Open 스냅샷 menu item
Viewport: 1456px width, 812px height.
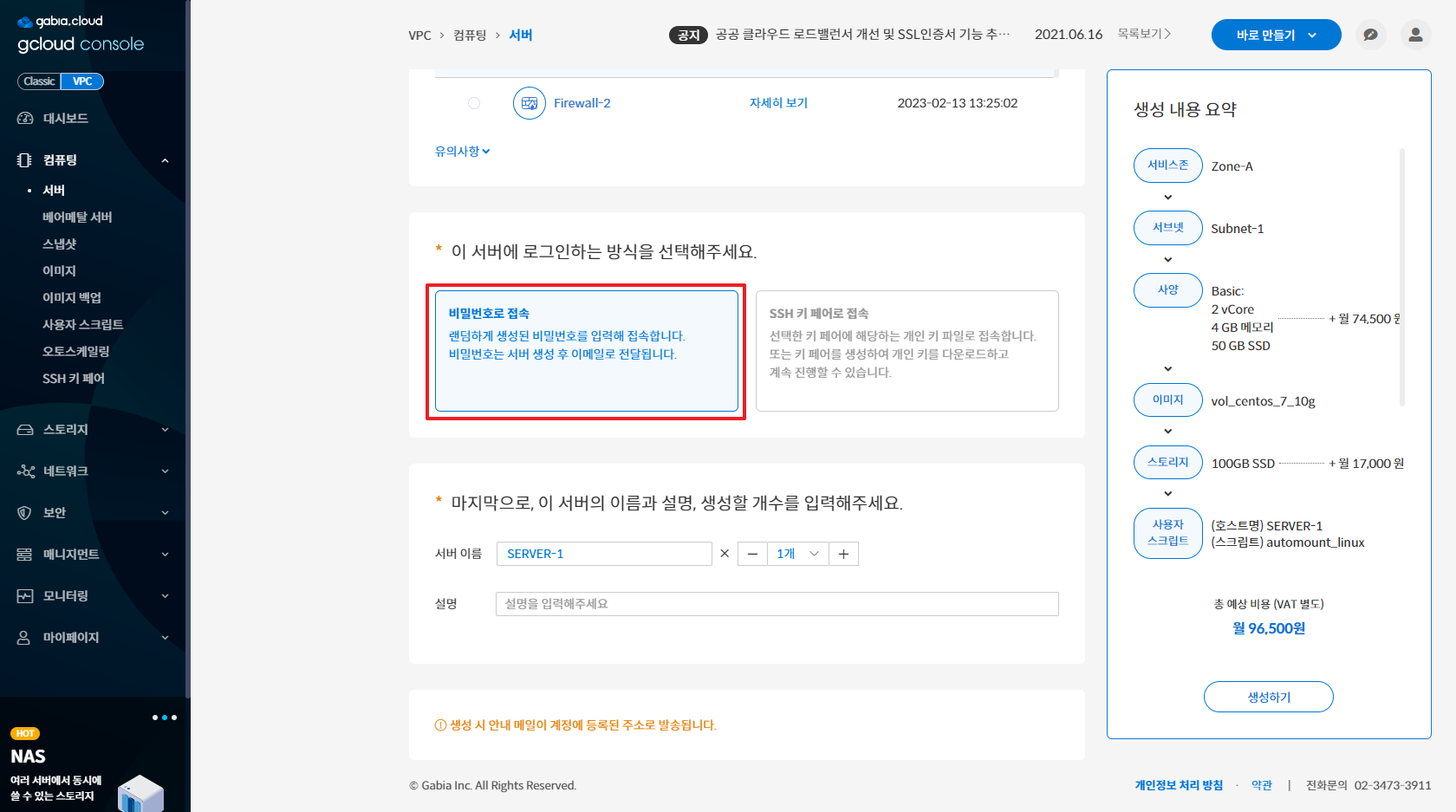(60, 244)
